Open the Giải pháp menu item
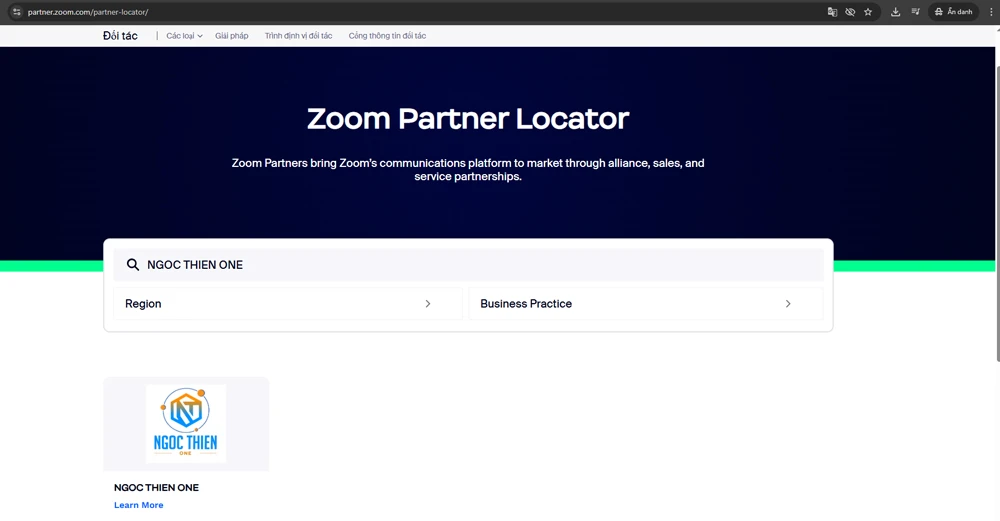 [x=232, y=36]
